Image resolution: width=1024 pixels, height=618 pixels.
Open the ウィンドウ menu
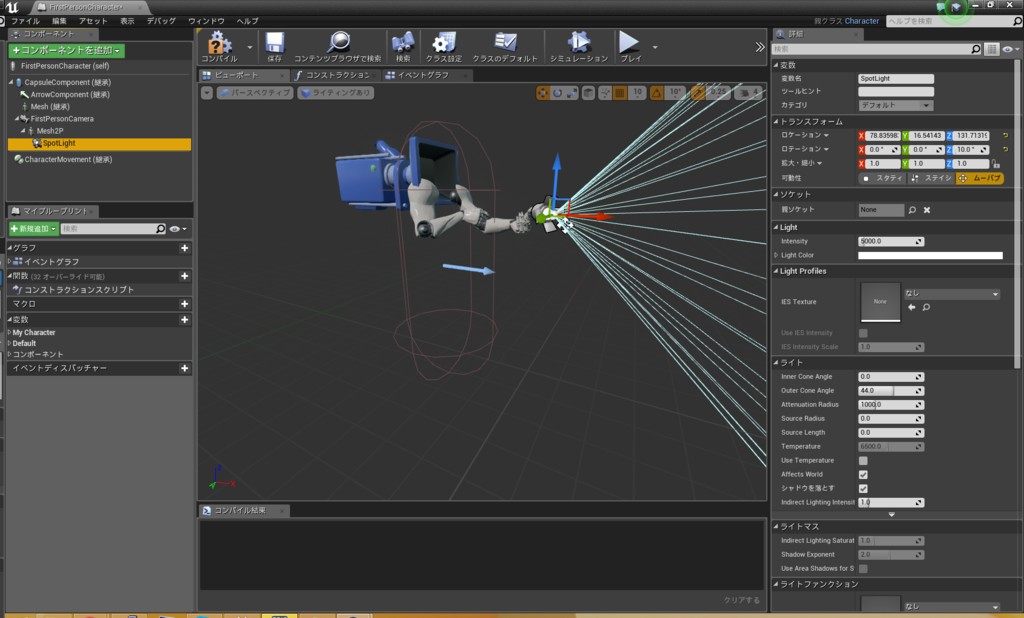coord(206,21)
